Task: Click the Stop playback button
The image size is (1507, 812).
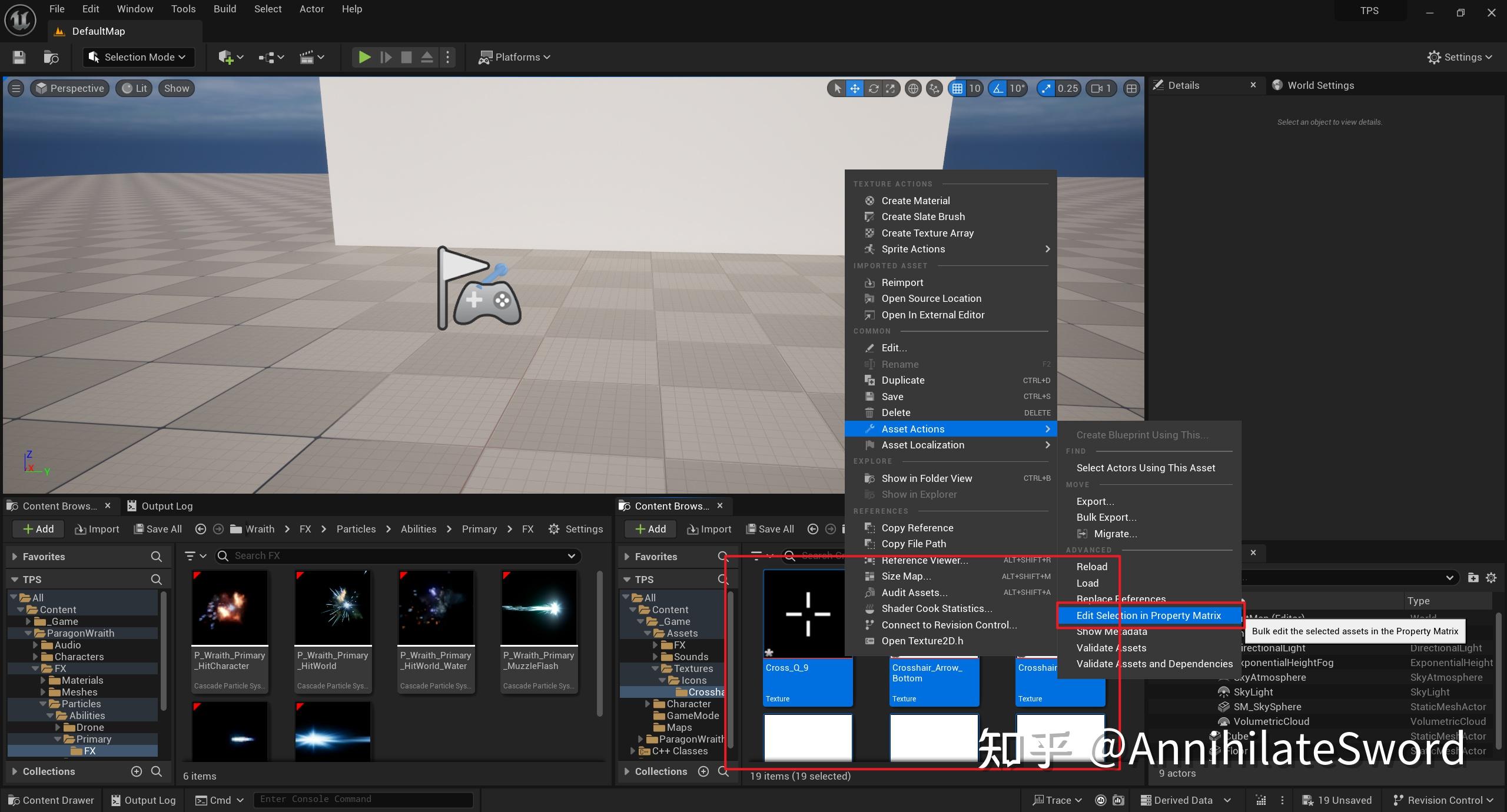Action: pyautogui.click(x=406, y=57)
